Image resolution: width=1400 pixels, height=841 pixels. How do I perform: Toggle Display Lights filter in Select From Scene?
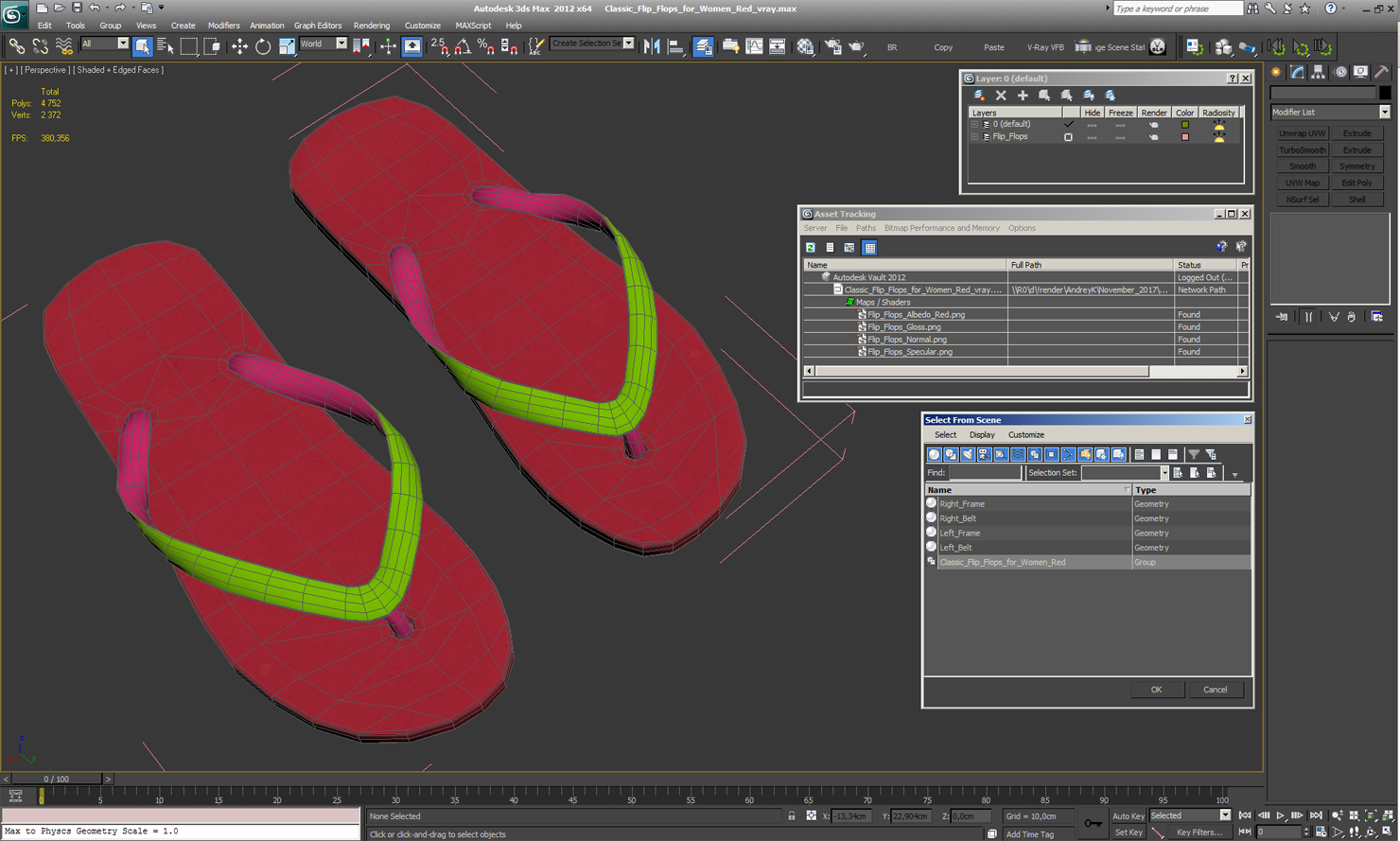[x=967, y=454]
